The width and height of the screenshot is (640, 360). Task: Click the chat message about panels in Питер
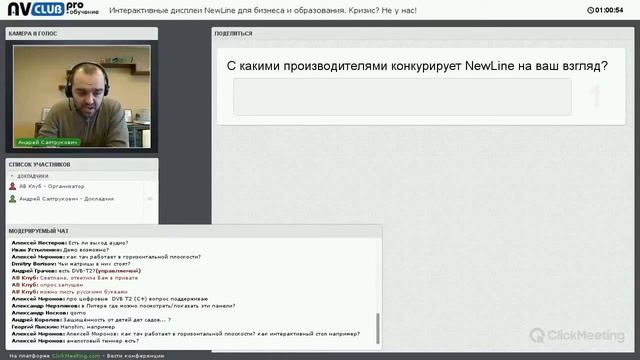pyautogui.click(x=123, y=306)
